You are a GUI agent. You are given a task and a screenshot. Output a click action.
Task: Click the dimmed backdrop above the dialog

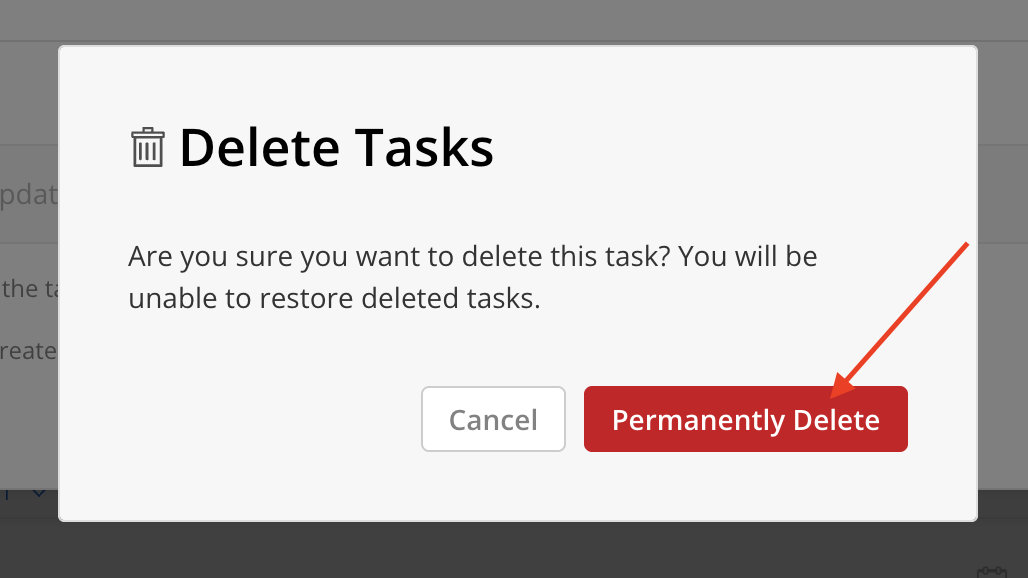(514, 20)
